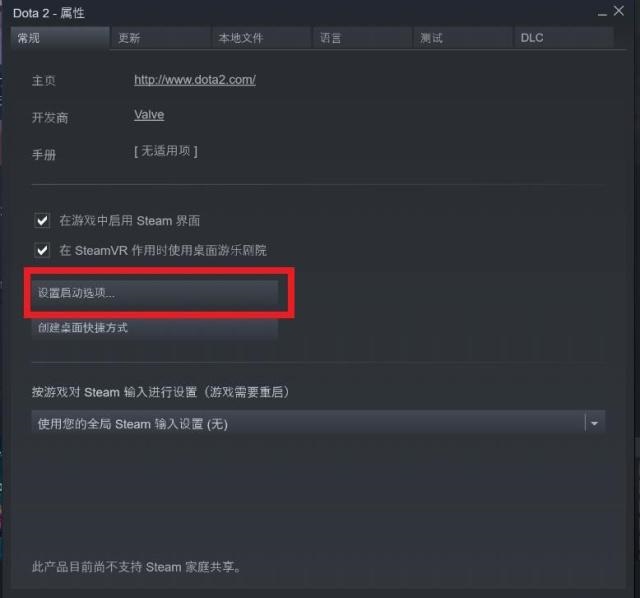Minimize the Dota 2 properties window

[x=602, y=12]
